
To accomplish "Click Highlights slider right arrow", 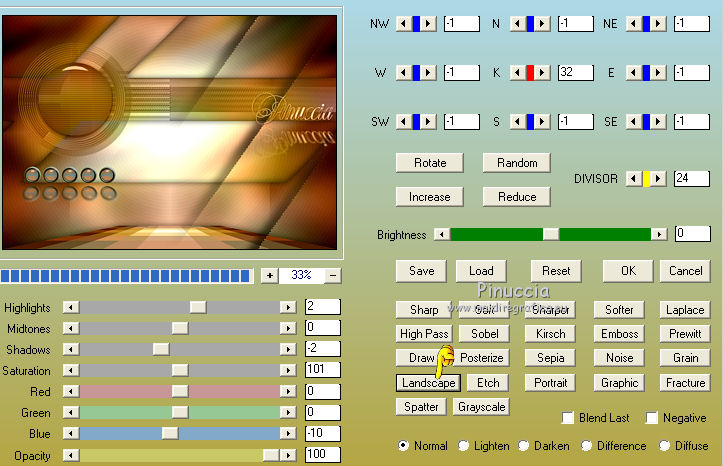I will pyautogui.click(x=288, y=307).
